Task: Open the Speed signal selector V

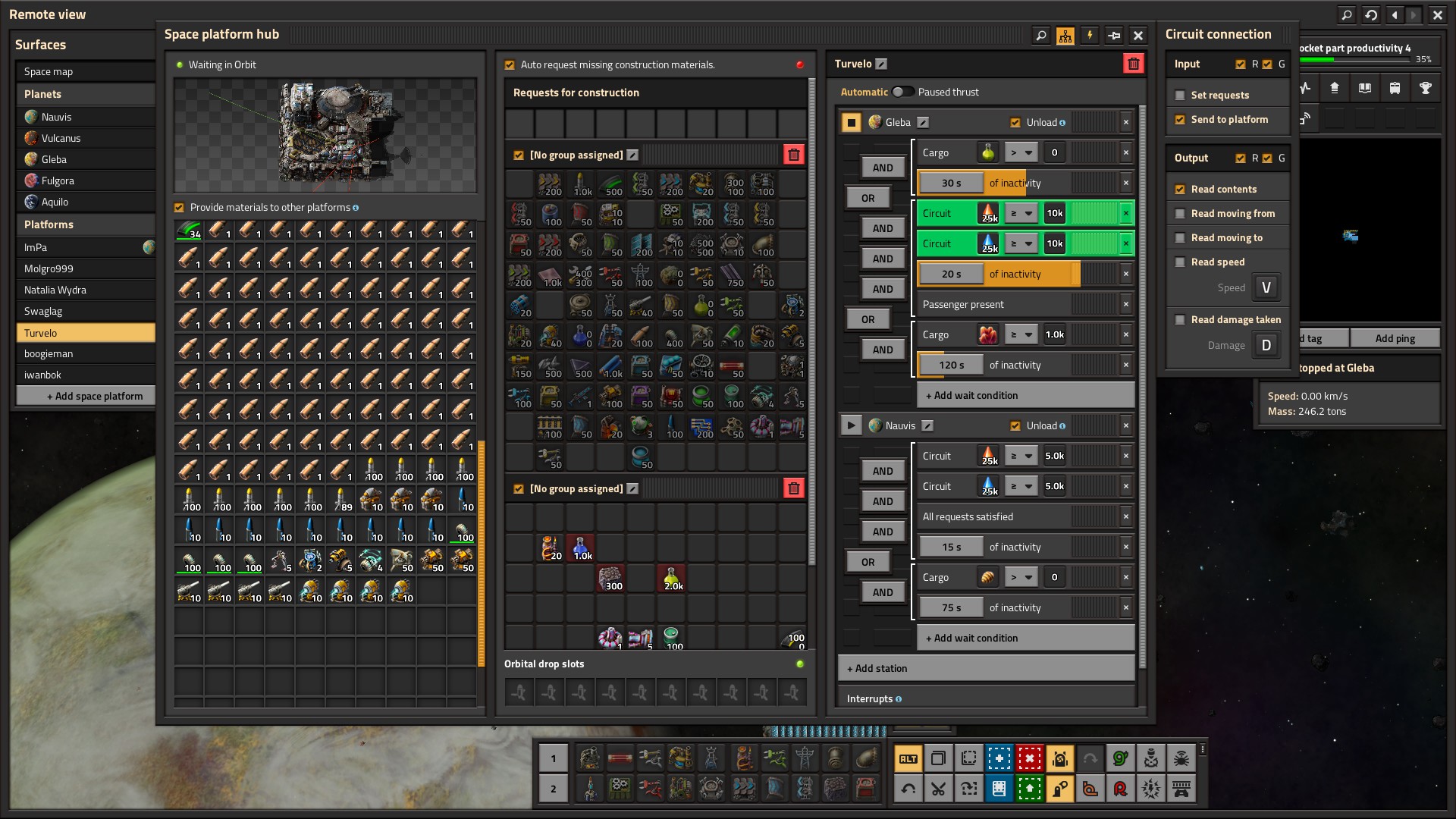Action: tap(1266, 287)
